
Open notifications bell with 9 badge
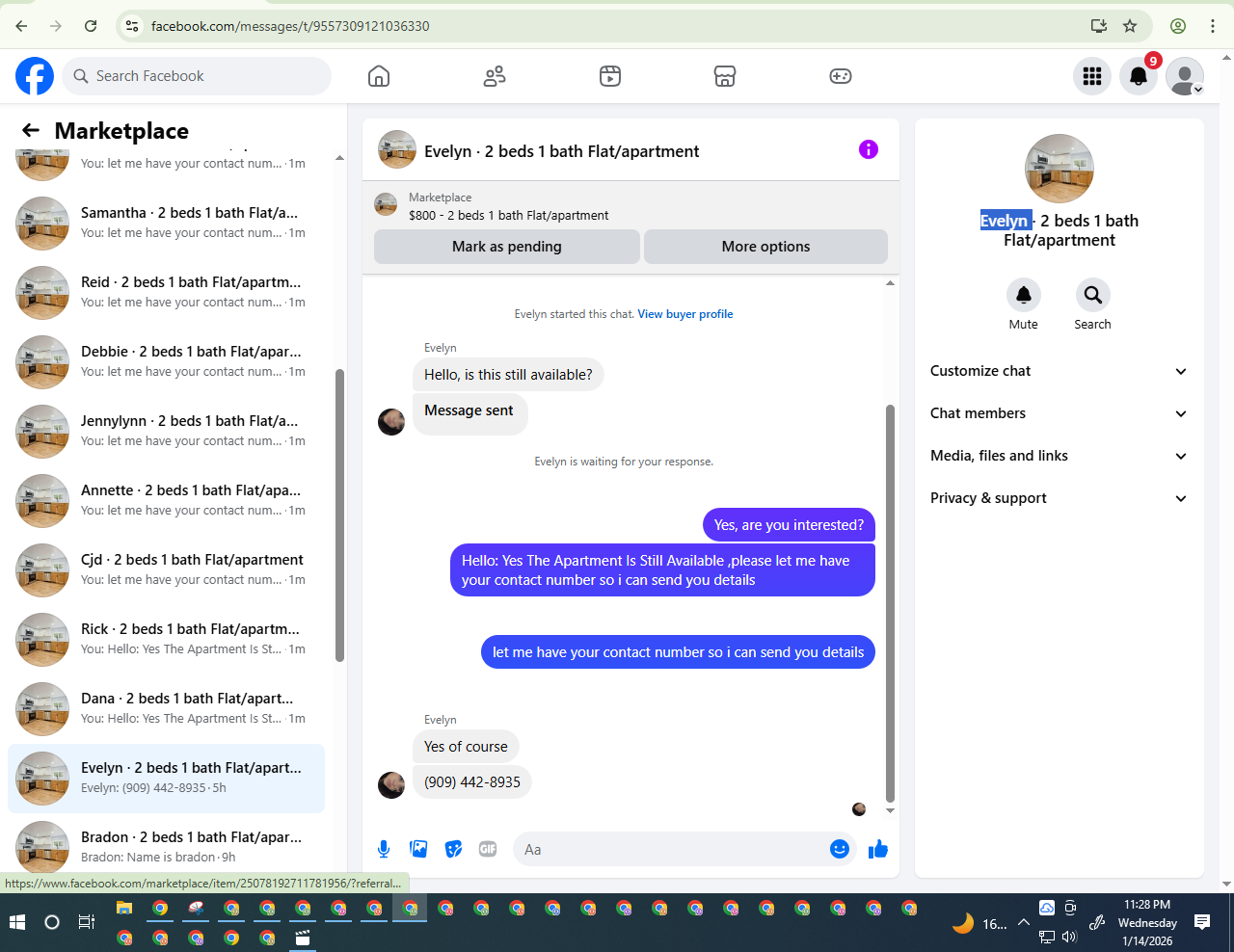coord(1139,76)
